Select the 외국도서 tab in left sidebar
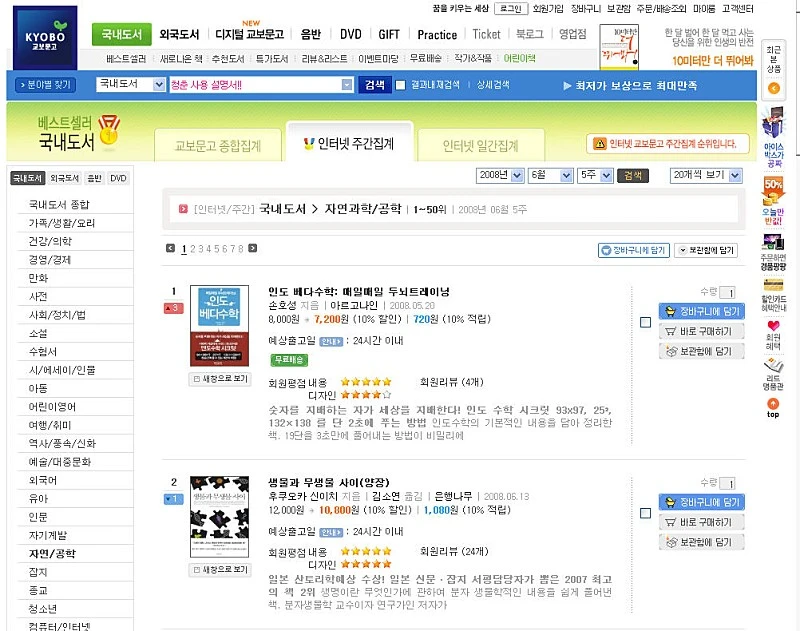 (65, 178)
